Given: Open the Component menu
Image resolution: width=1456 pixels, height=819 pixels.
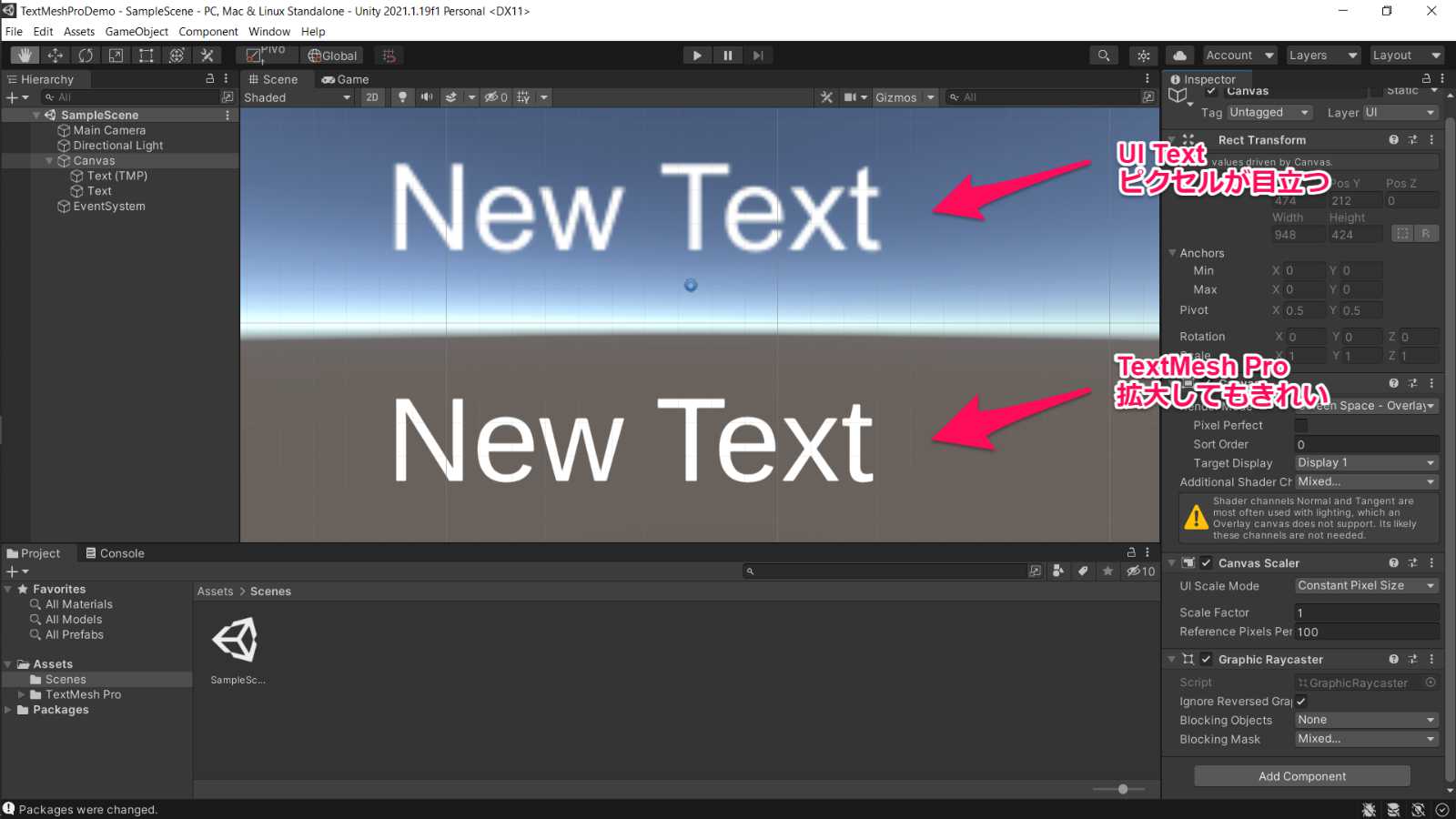Looking at the screenshot, I should (x=208, y=32).
